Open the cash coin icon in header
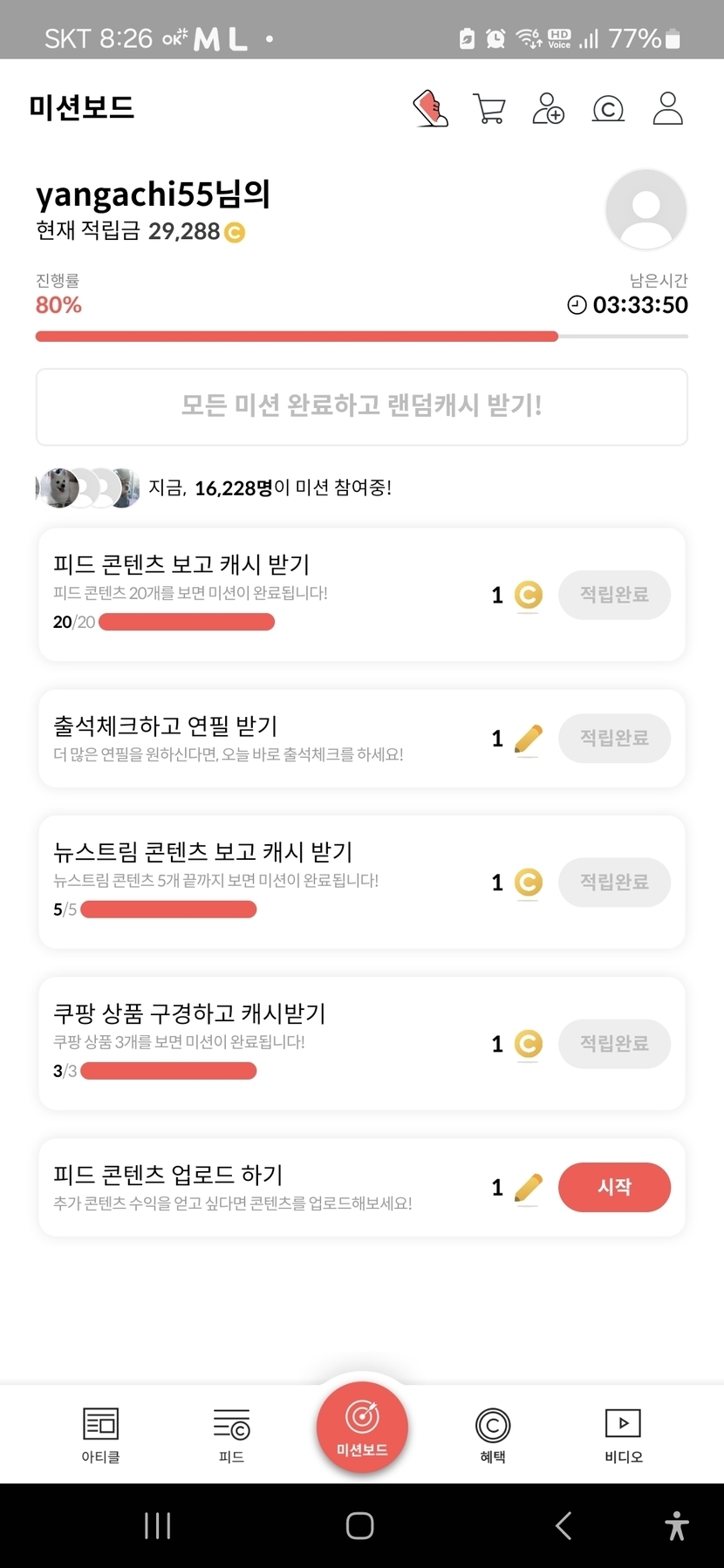This screenshot has width=724, height=1568. (608, 109)
